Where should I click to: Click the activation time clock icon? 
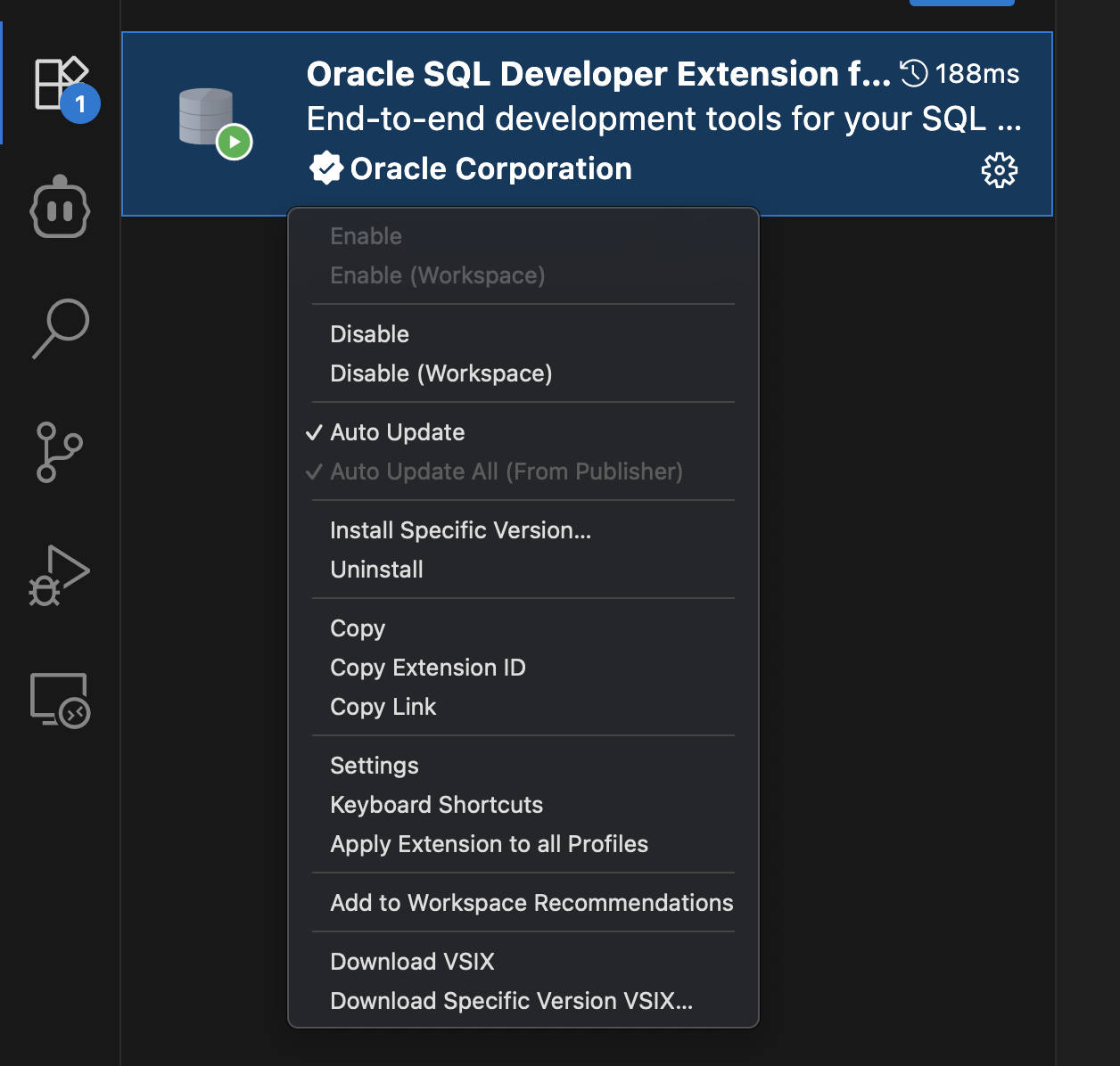coord(914,73)
